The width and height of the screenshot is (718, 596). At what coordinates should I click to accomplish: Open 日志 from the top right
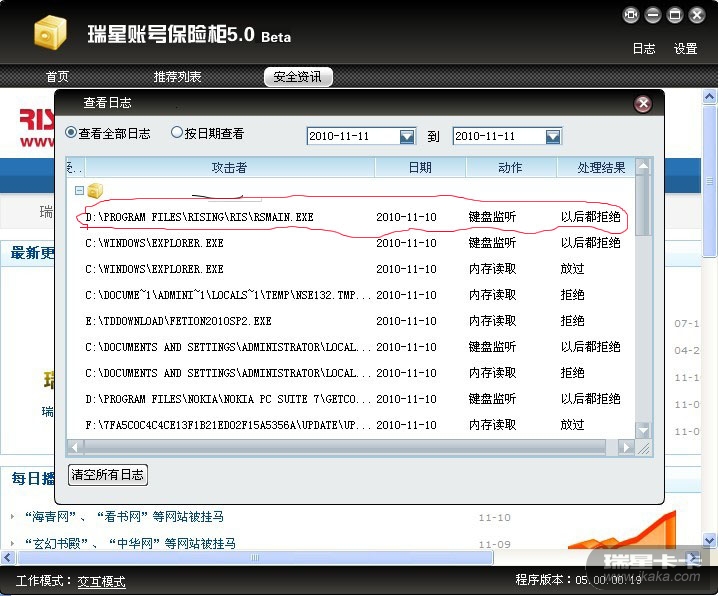coord(644,49)
